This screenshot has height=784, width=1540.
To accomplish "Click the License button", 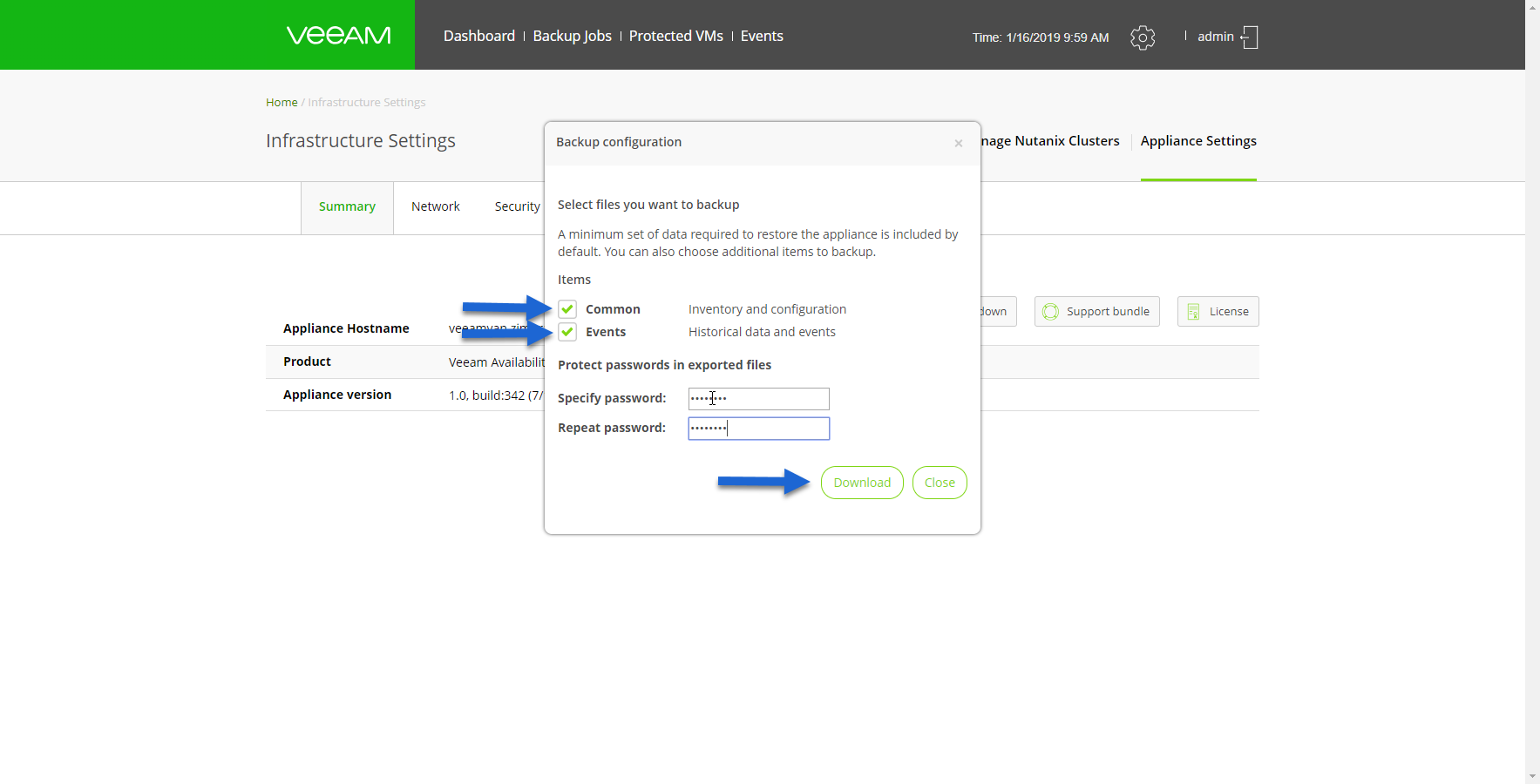I will [1218, 311].
